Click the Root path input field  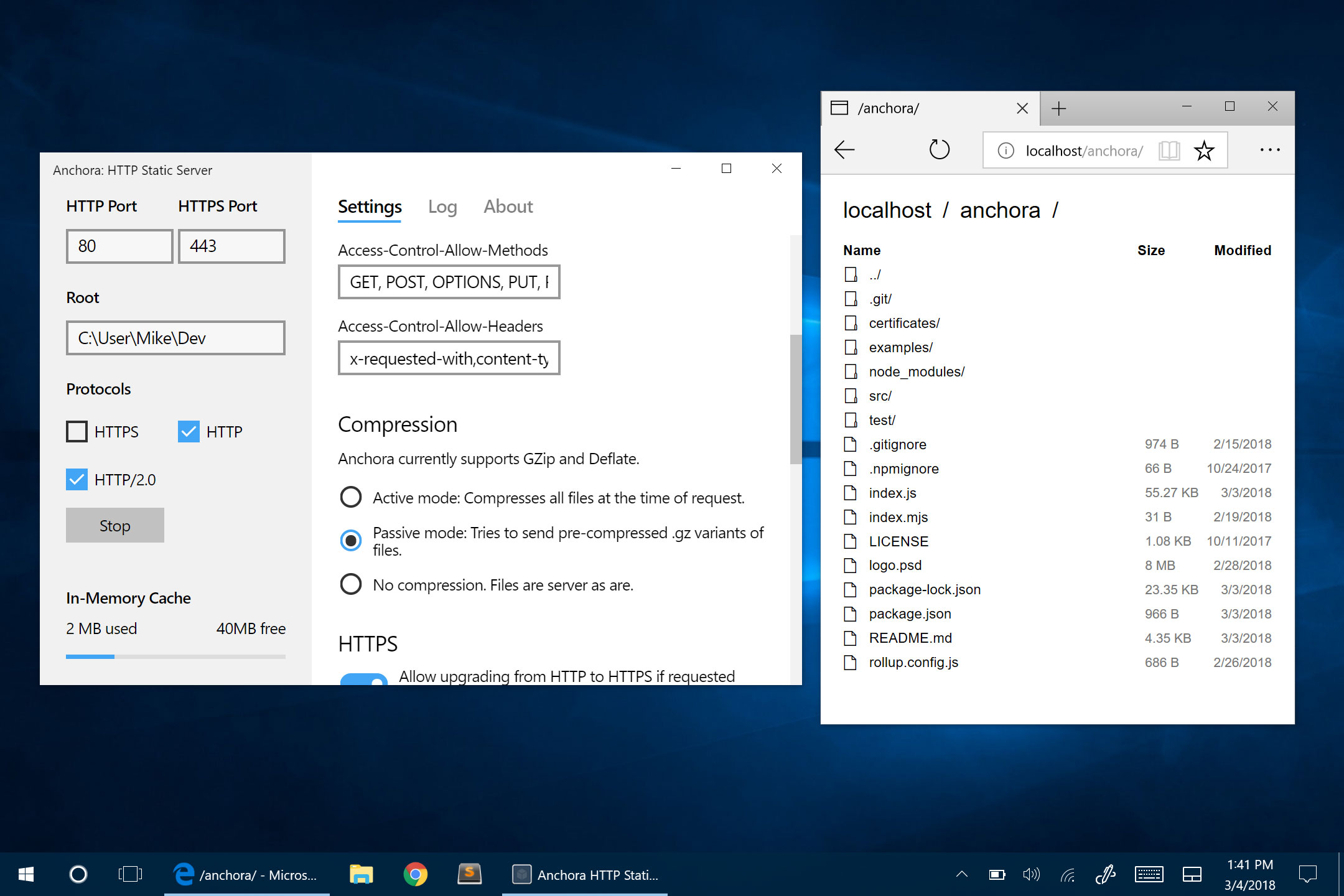175,338
